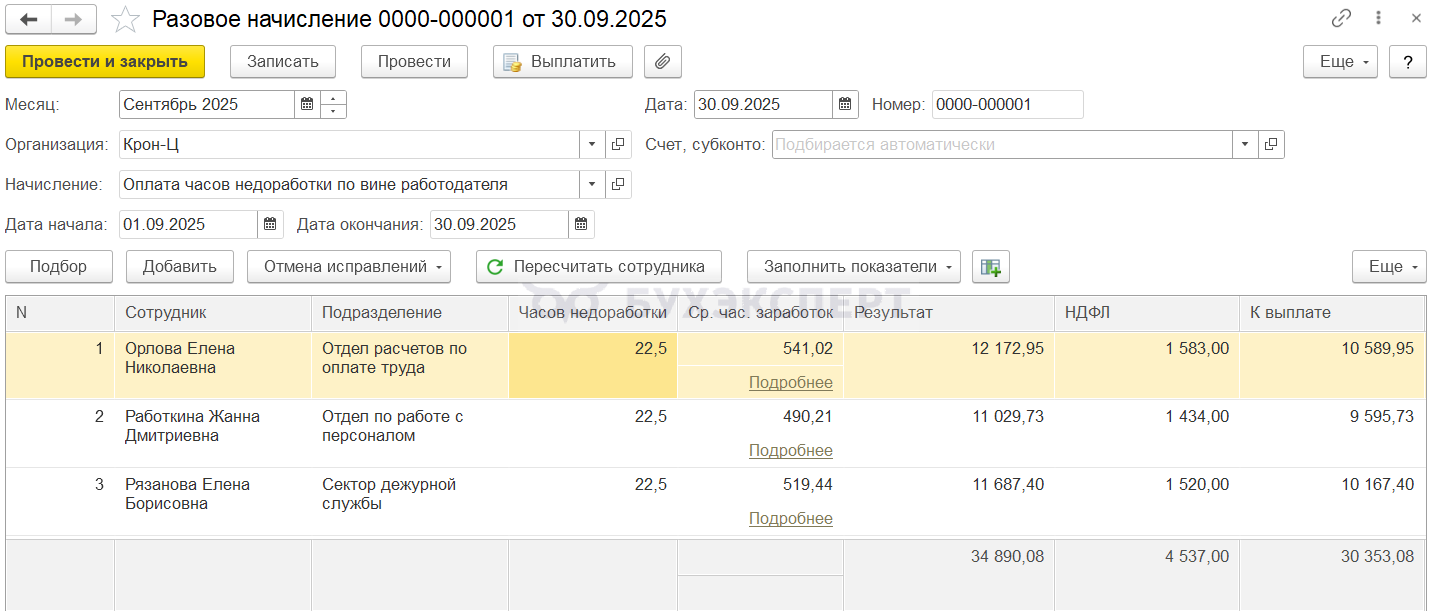Click the НДФЛ column header

pos(1147,313)
